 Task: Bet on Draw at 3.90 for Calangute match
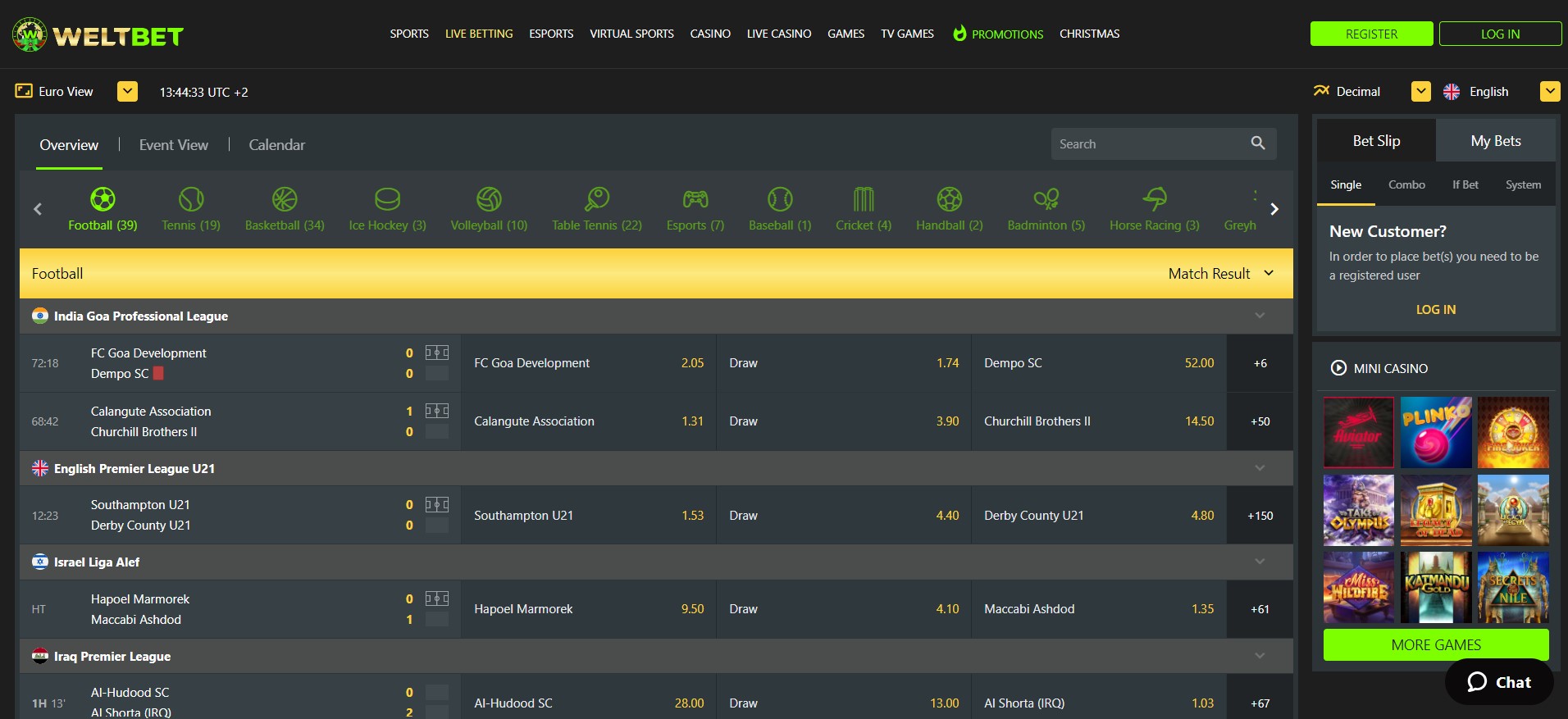tap(843, 421)
